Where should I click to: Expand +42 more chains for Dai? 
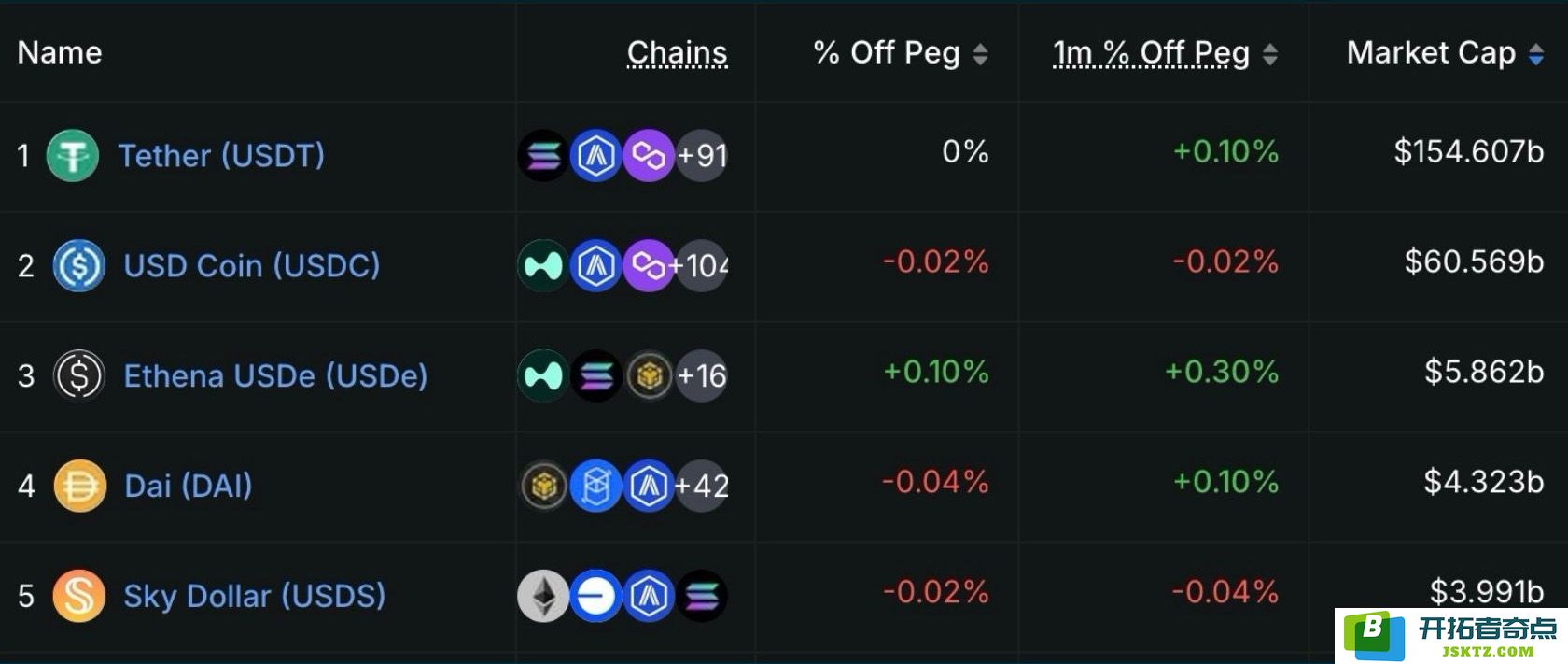pyautogui.click(x=702, y=486)
